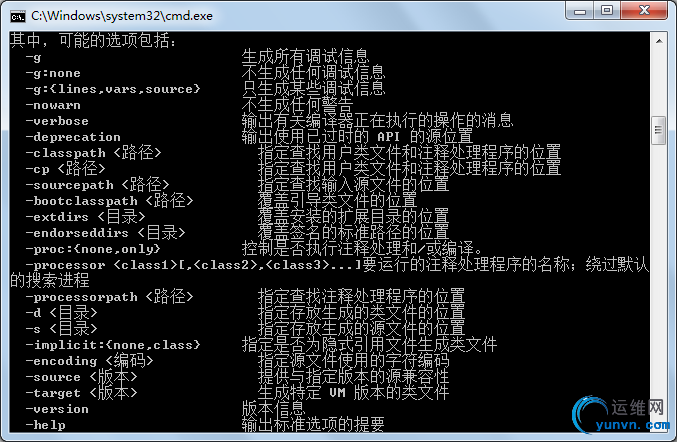Click the -nowarn option text
677x442 pixels.
point(53,105)
